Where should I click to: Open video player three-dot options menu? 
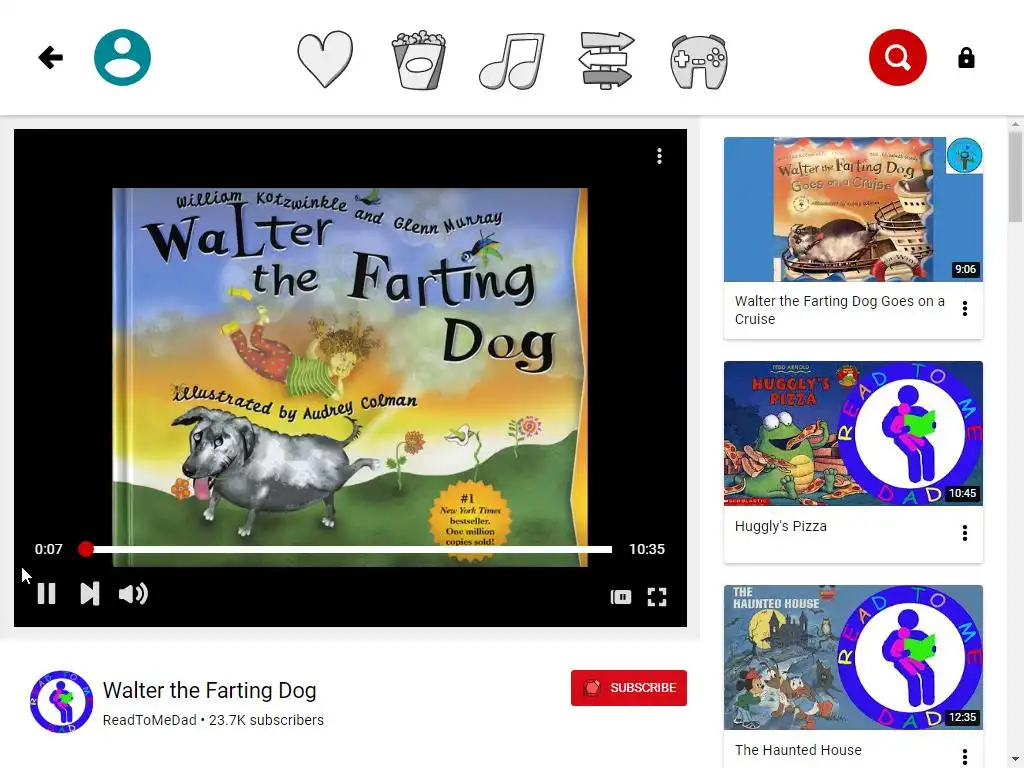660,156
